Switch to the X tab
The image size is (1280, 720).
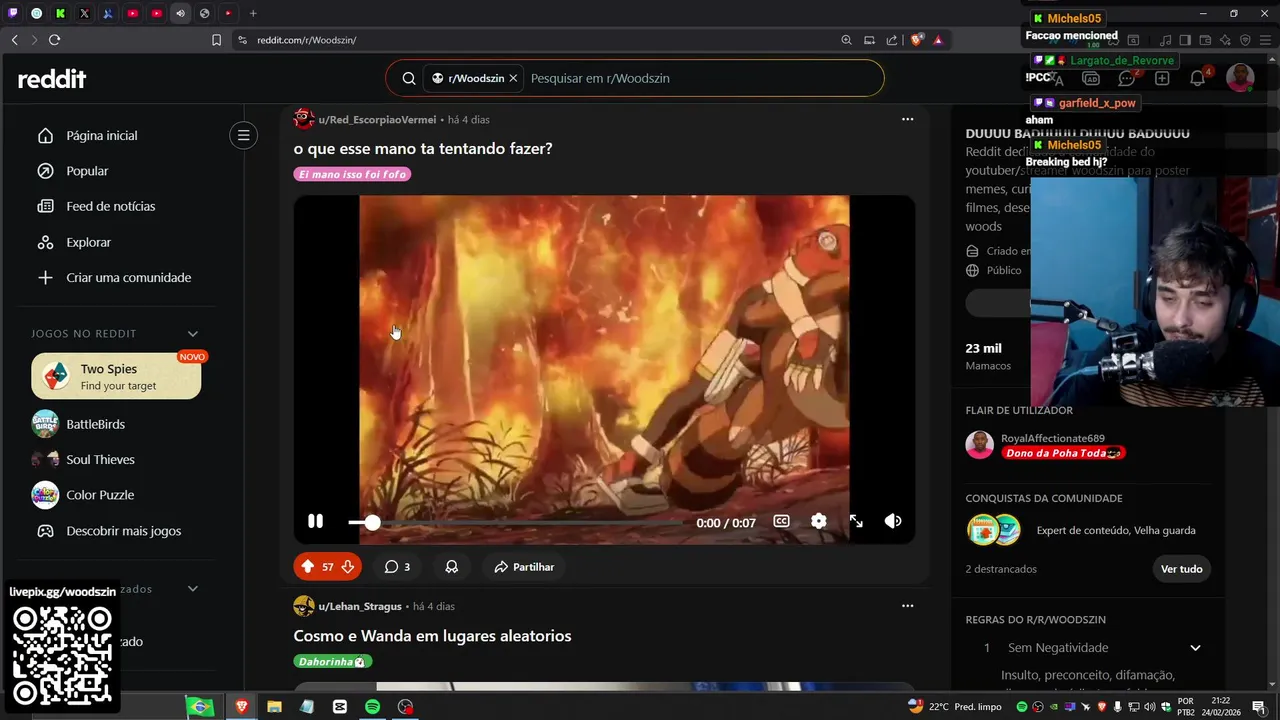point(85,13)
